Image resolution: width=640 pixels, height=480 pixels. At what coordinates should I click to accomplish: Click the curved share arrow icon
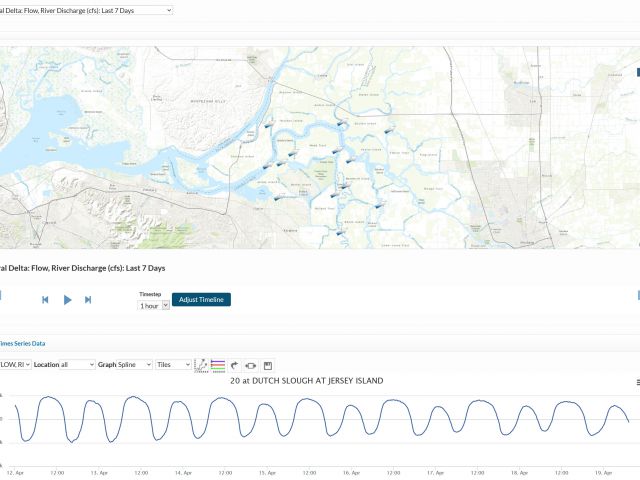(x=234, y=365)
